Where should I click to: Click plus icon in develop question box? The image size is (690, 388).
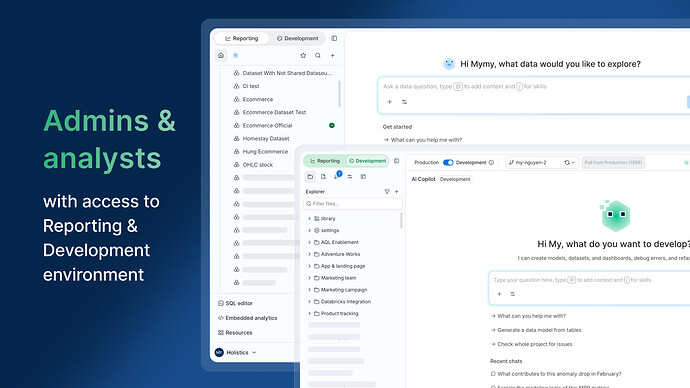(499, 294)
